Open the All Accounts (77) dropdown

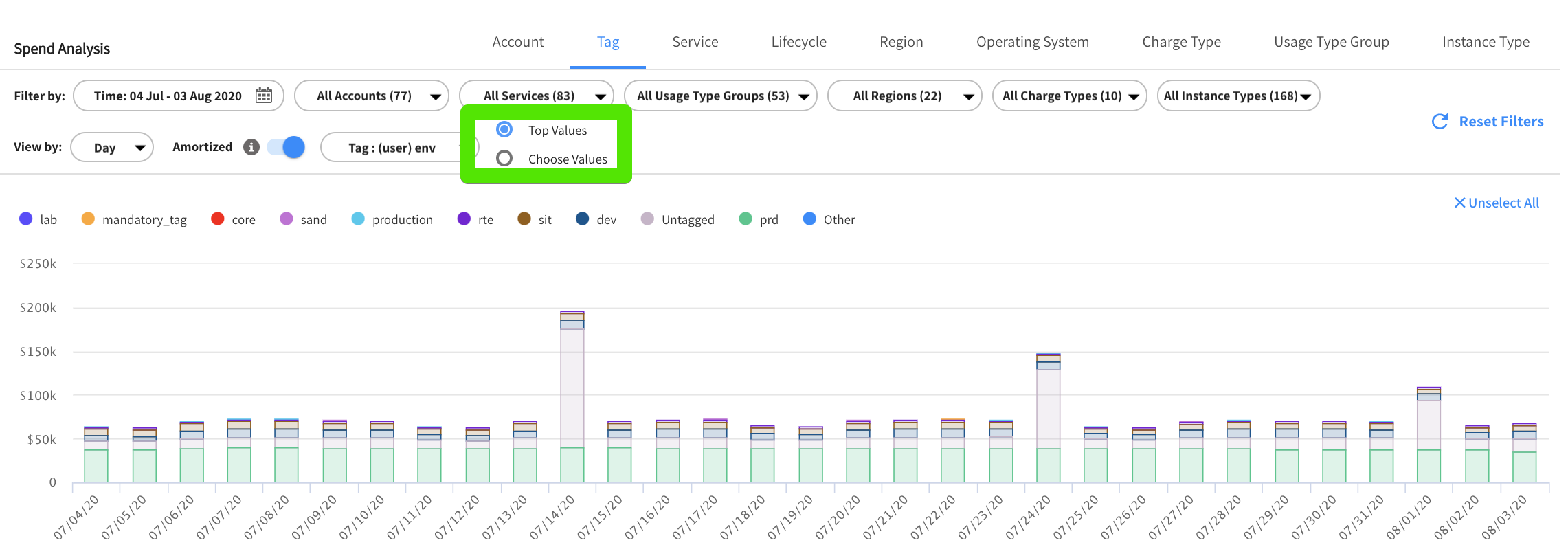click(371, 96)
